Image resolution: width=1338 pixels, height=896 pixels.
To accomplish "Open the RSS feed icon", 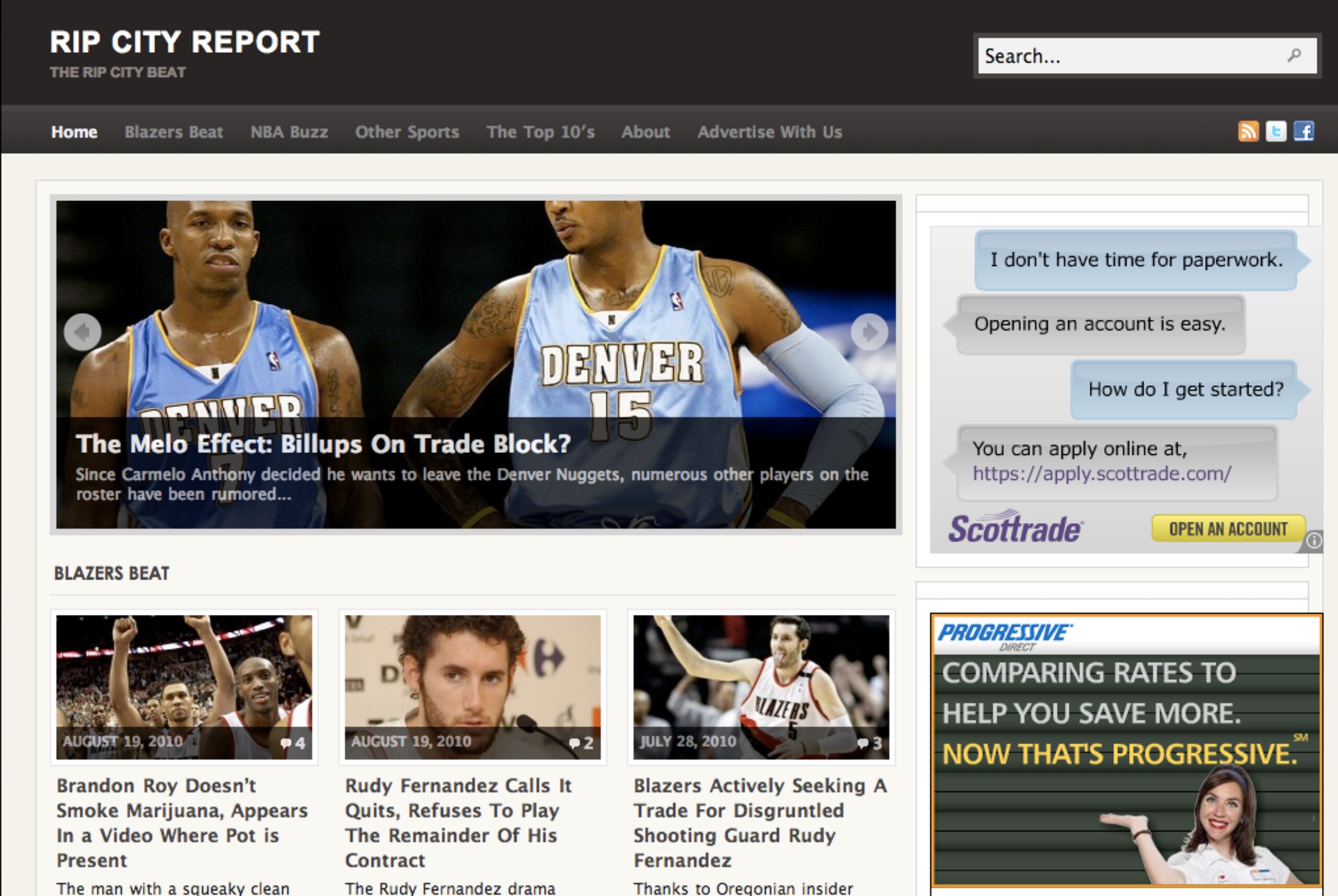I will (1248, 131).
